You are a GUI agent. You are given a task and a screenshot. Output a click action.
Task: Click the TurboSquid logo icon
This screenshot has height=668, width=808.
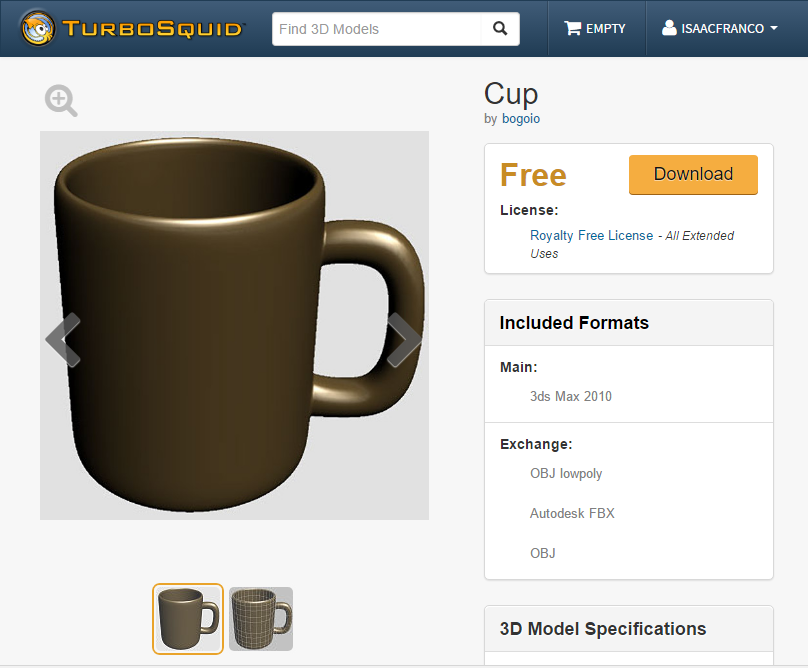[x=37, y=28]
